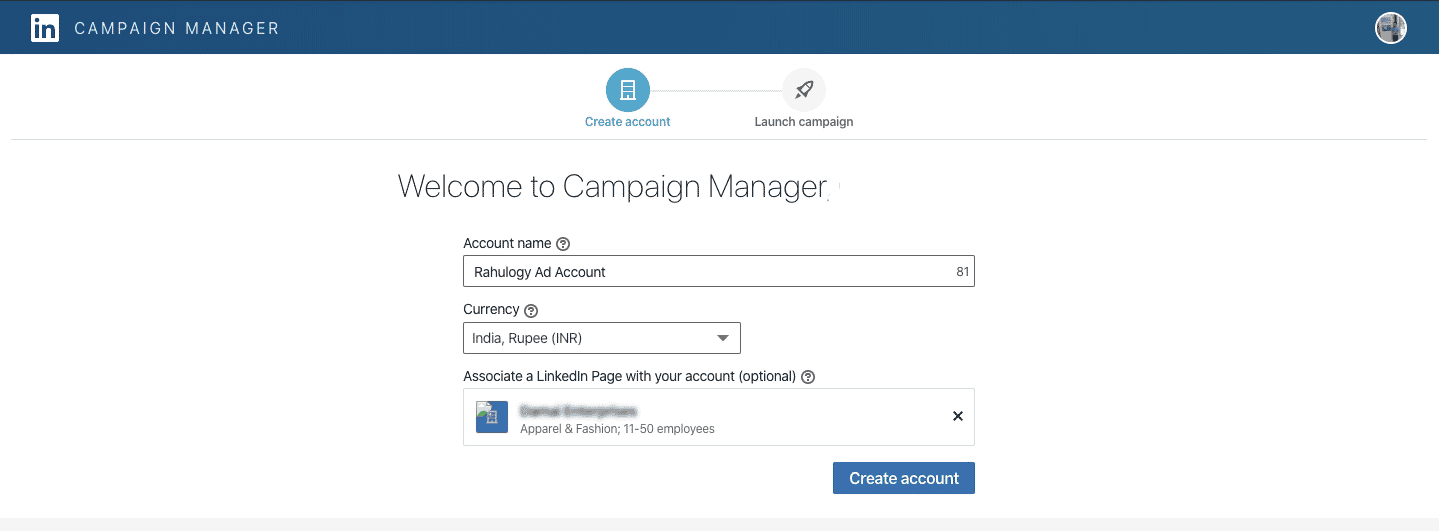Open the profile avatar menu
This screenshot has width=1439, height=531.
1390,28
